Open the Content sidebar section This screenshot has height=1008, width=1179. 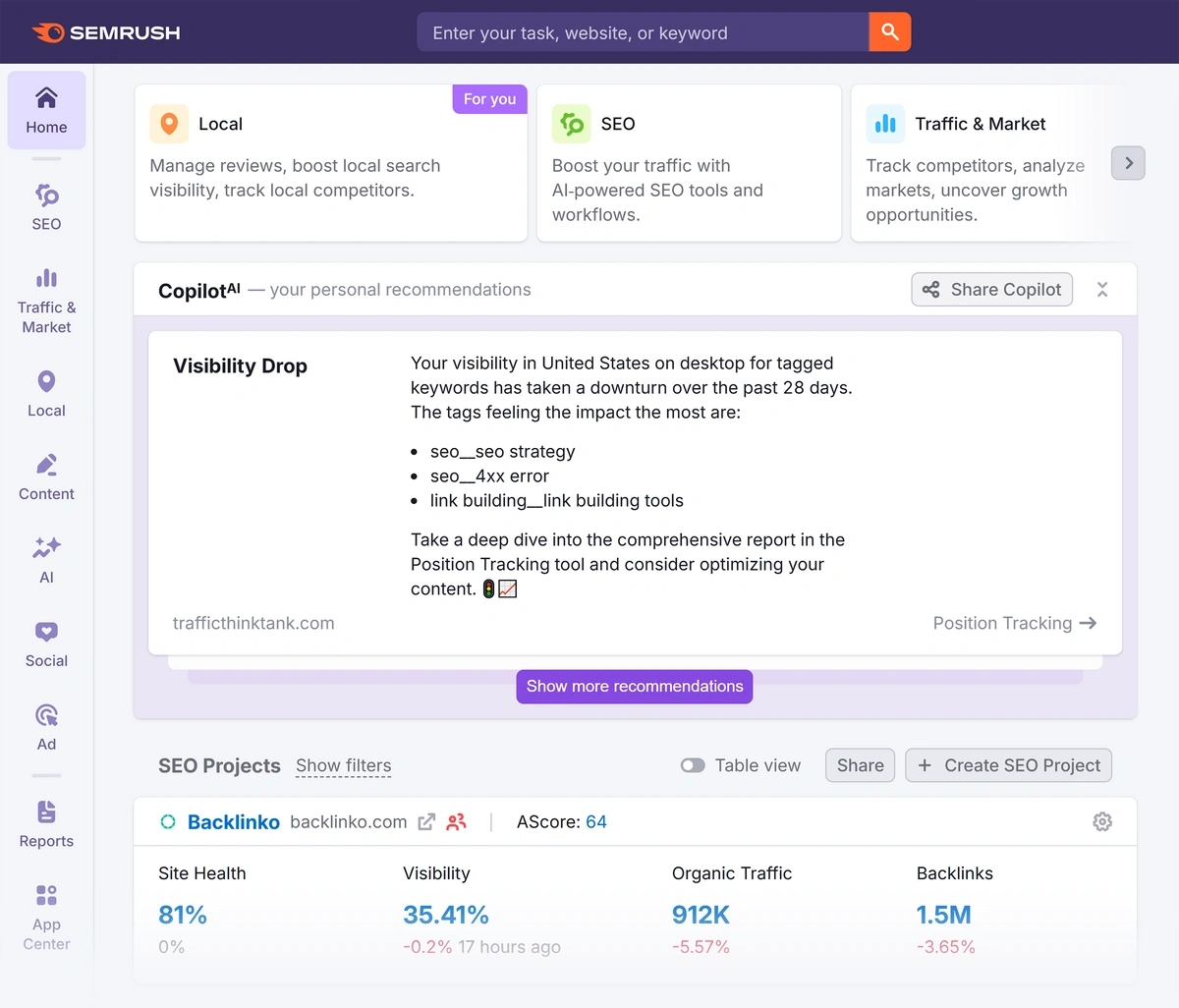46,477
